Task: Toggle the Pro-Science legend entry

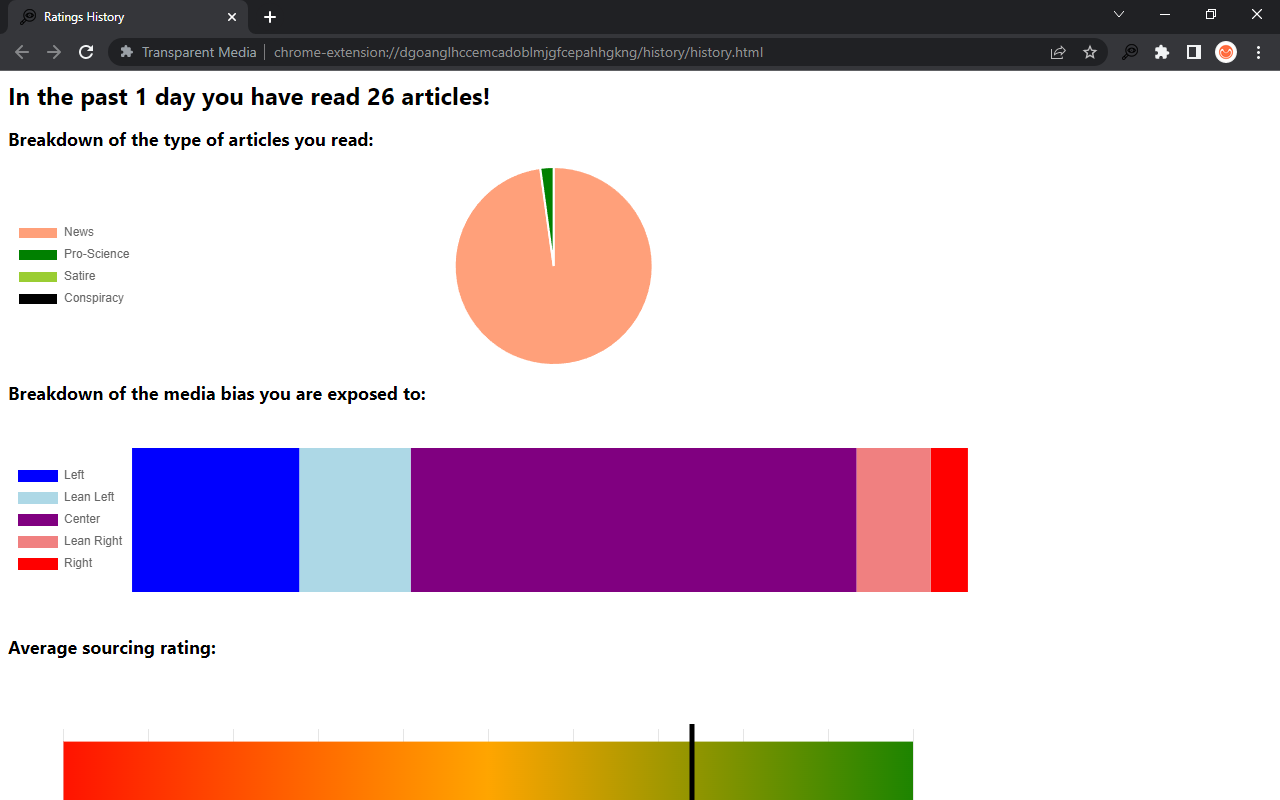Action: pyautogui.click(x=74, y=254)
